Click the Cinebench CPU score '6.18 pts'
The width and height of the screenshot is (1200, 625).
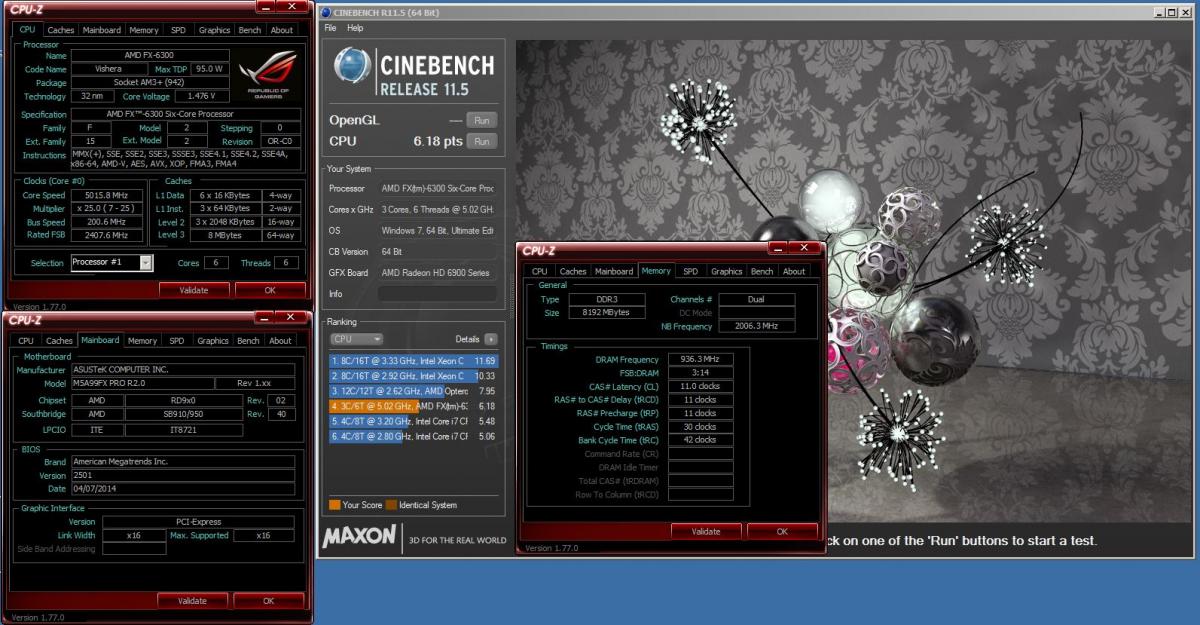pyautogui.click(x=438, y=141)
